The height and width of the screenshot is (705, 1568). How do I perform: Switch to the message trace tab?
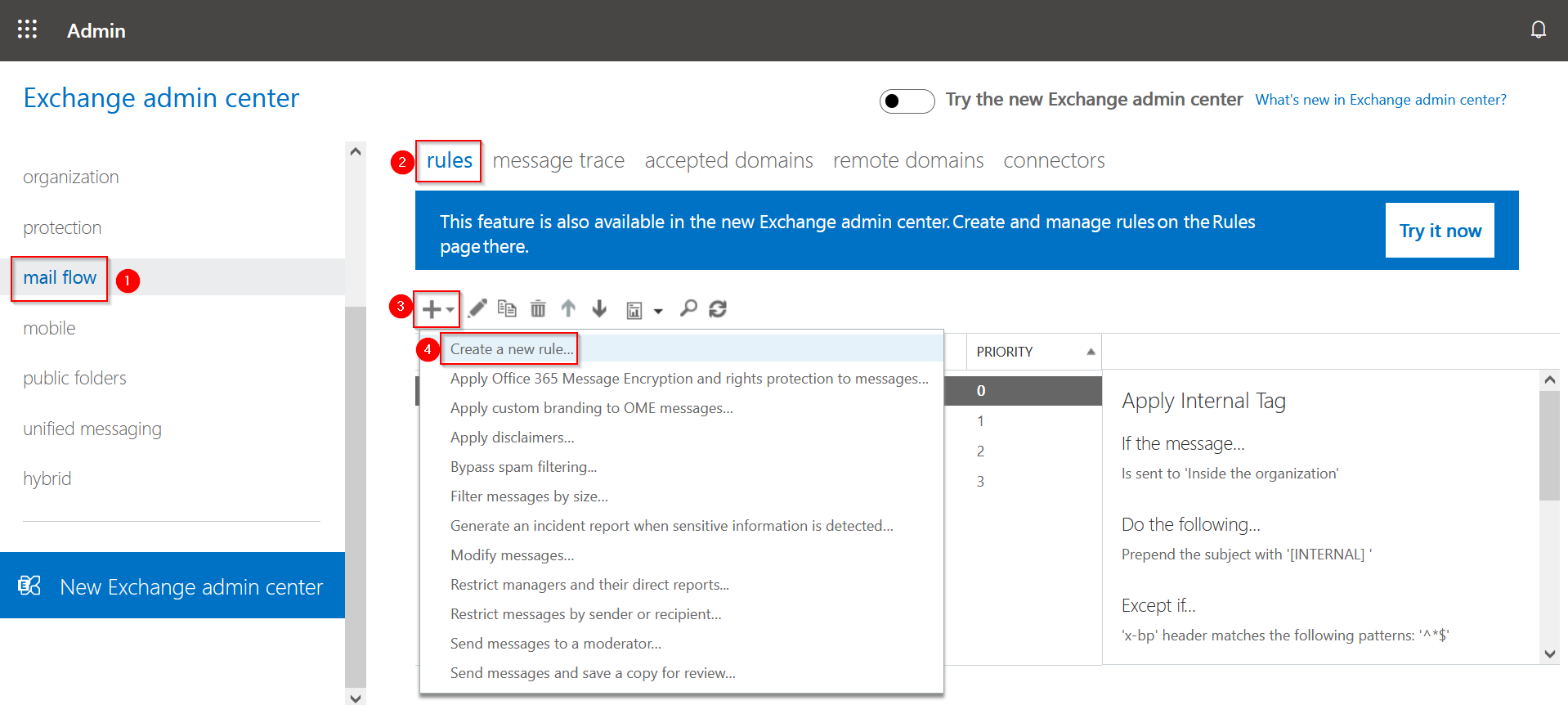pos(558,161)
